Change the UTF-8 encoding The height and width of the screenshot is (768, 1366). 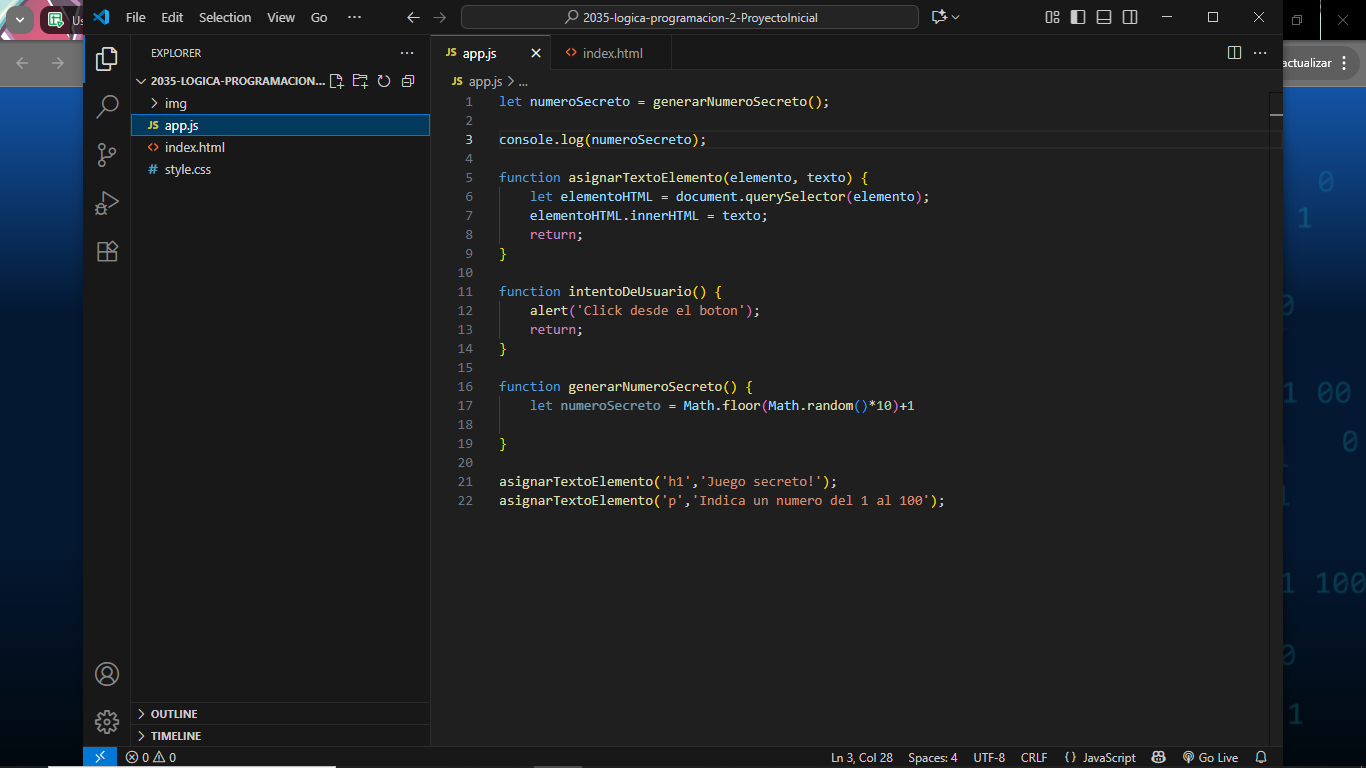[989, 757]
